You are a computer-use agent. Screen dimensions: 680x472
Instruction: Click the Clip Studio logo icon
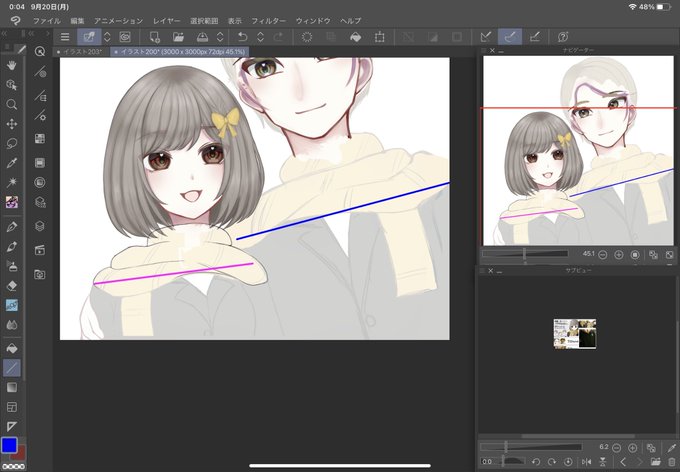pos(16,20)
